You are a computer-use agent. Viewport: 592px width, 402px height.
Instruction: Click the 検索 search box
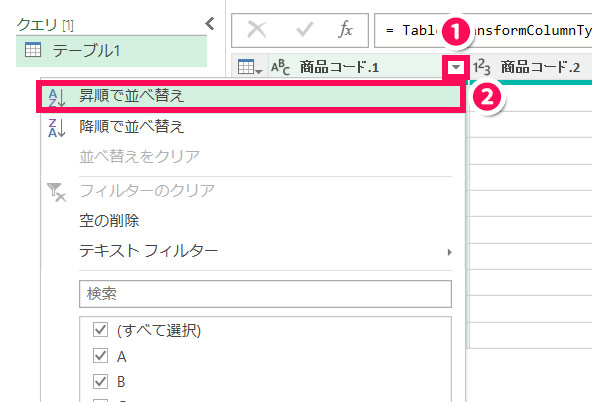pos(265,294)
